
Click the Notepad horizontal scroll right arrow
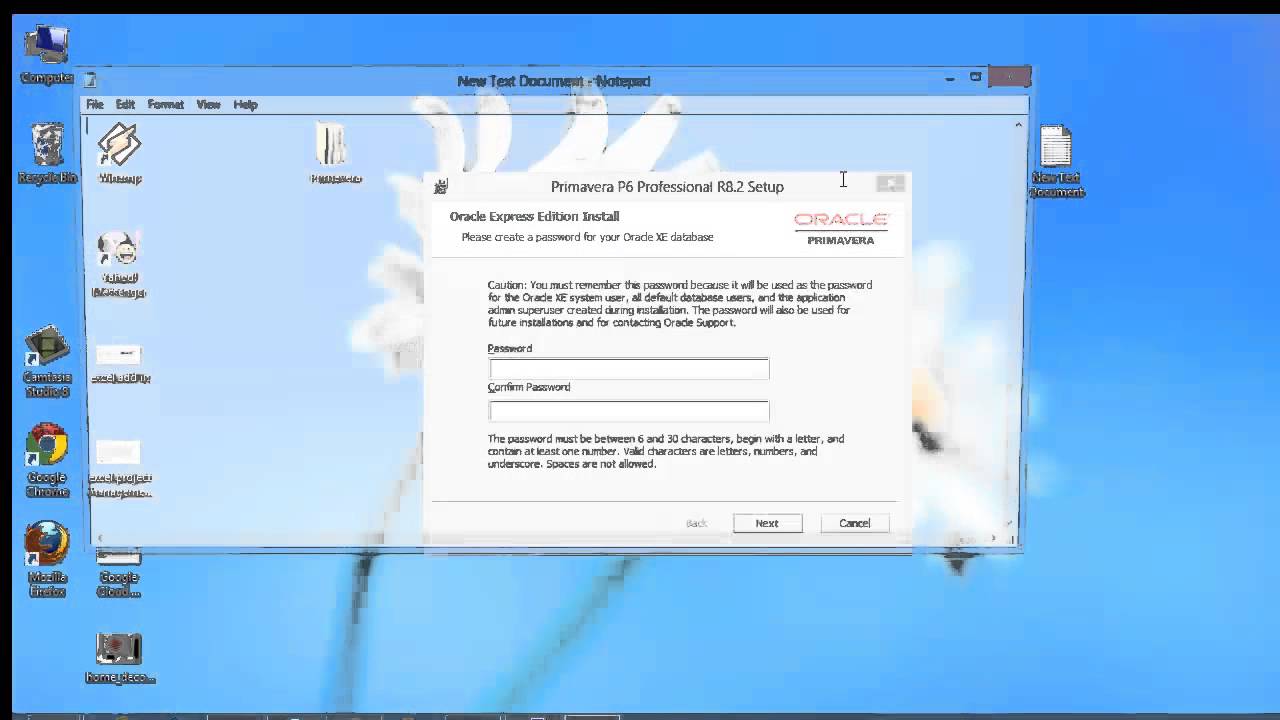pos(993,538)
